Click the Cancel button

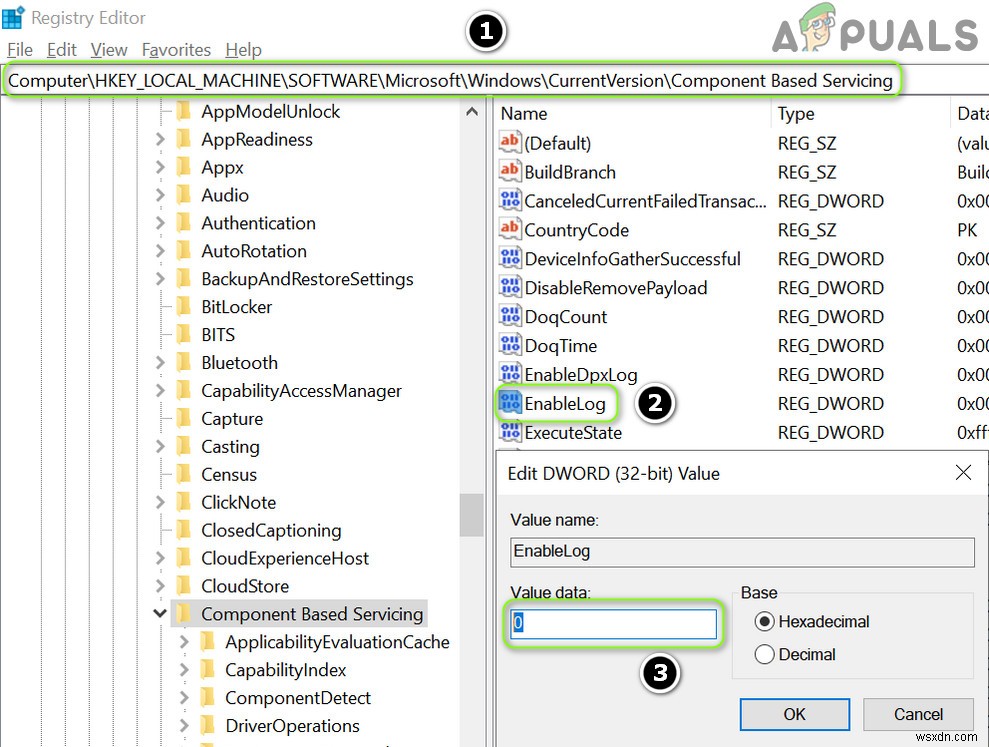point(917,714)
